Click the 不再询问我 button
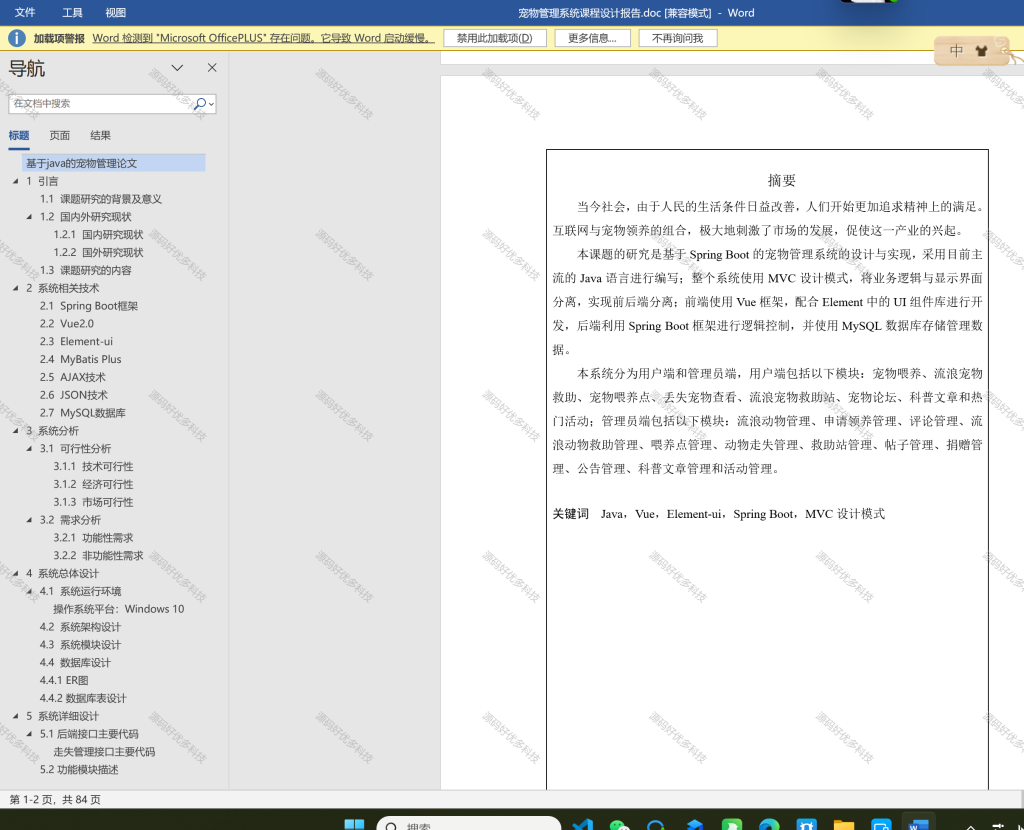The height and width of the screenshot is (830, 1024). pyautogui.click(x=678, y=38)
